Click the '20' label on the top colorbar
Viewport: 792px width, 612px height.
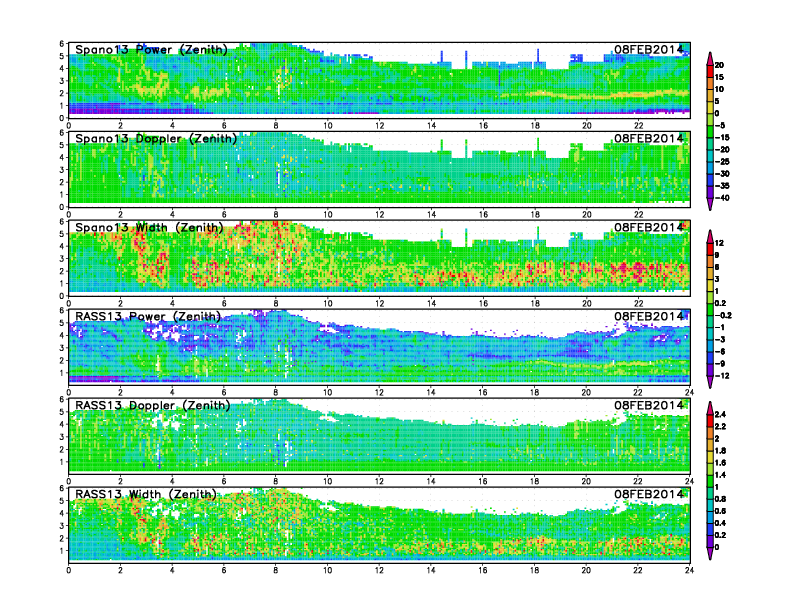pyautogui.click(x=719, y=65)
